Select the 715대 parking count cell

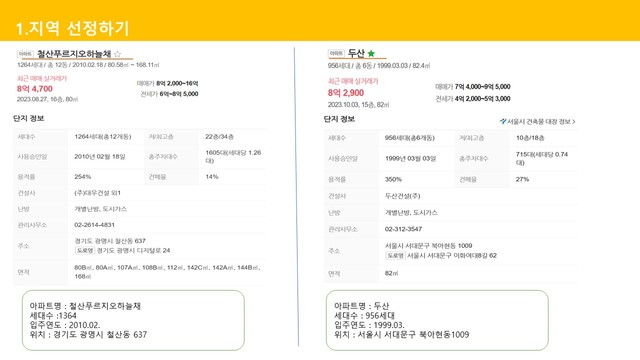point(542,158)
